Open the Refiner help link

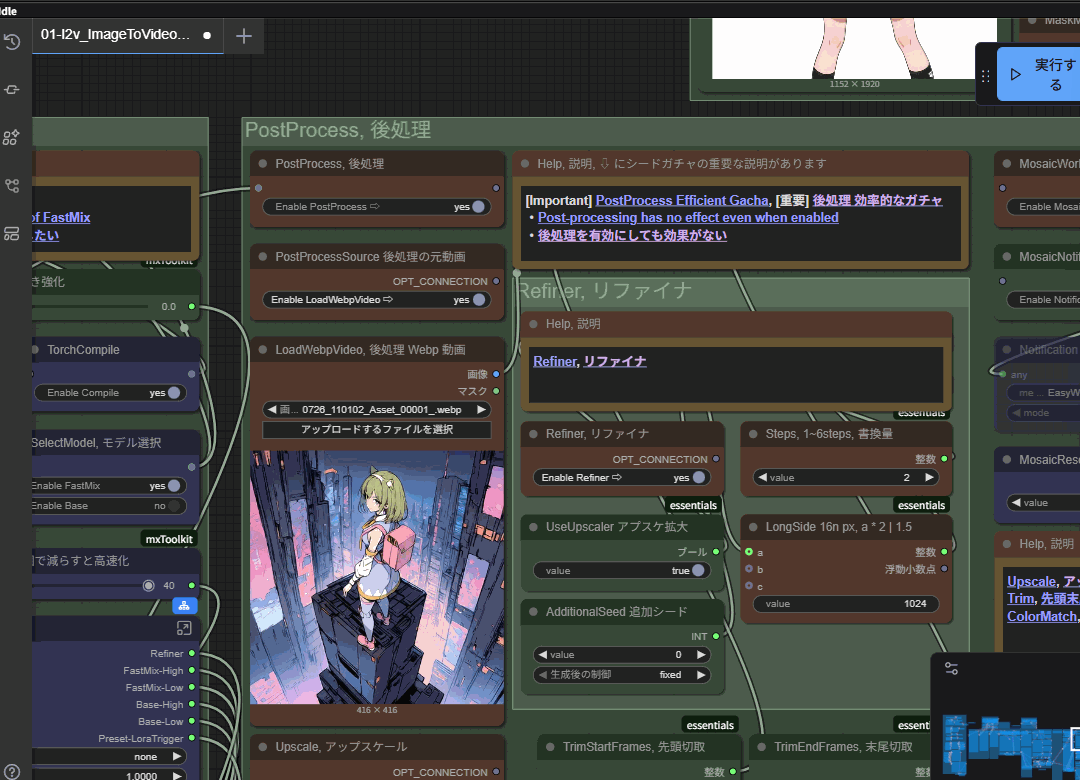554,361
